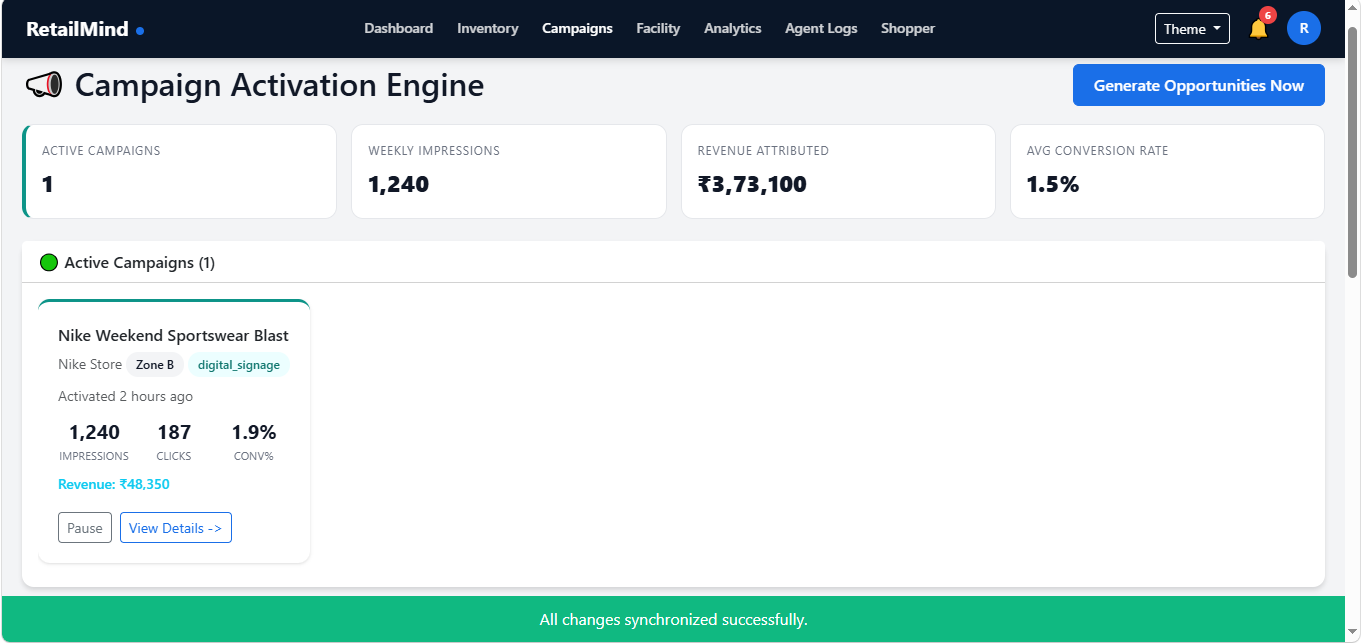Screen dimensions: 1364x643
Task: Switch to the Shopper page
Action: [x=908, y=29]
